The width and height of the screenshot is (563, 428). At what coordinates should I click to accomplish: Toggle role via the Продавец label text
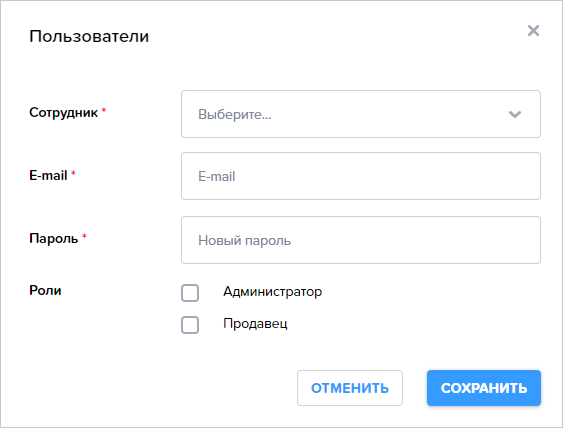click(x=255, y=324)
